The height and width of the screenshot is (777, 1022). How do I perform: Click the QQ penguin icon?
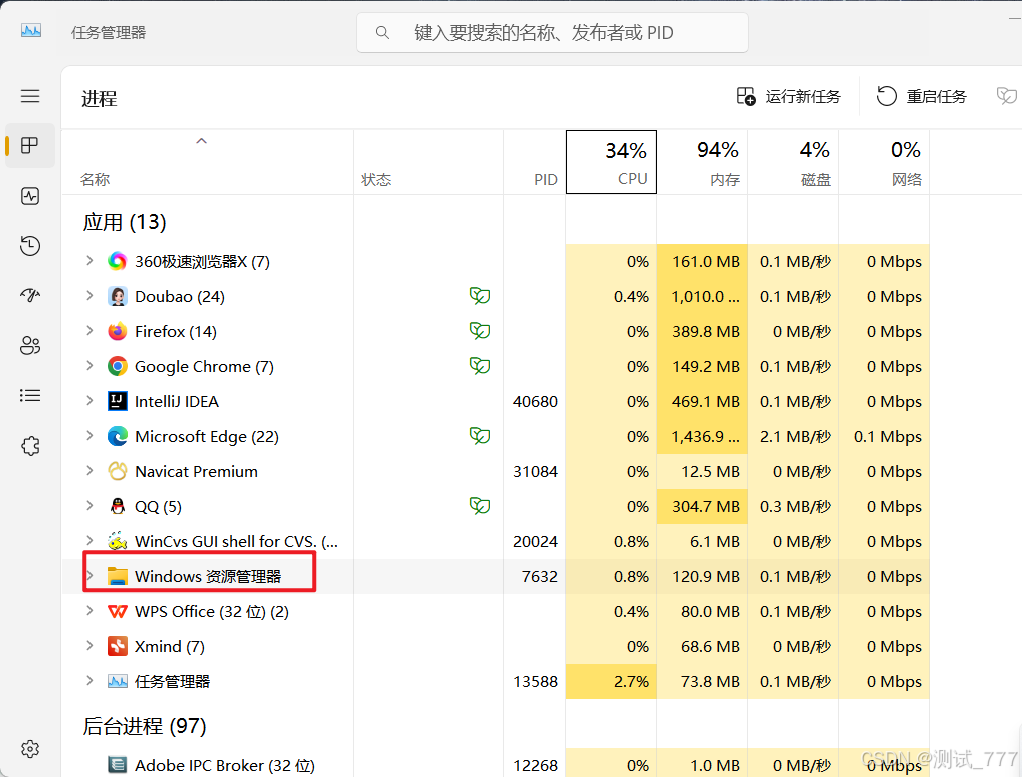(117, 506)
